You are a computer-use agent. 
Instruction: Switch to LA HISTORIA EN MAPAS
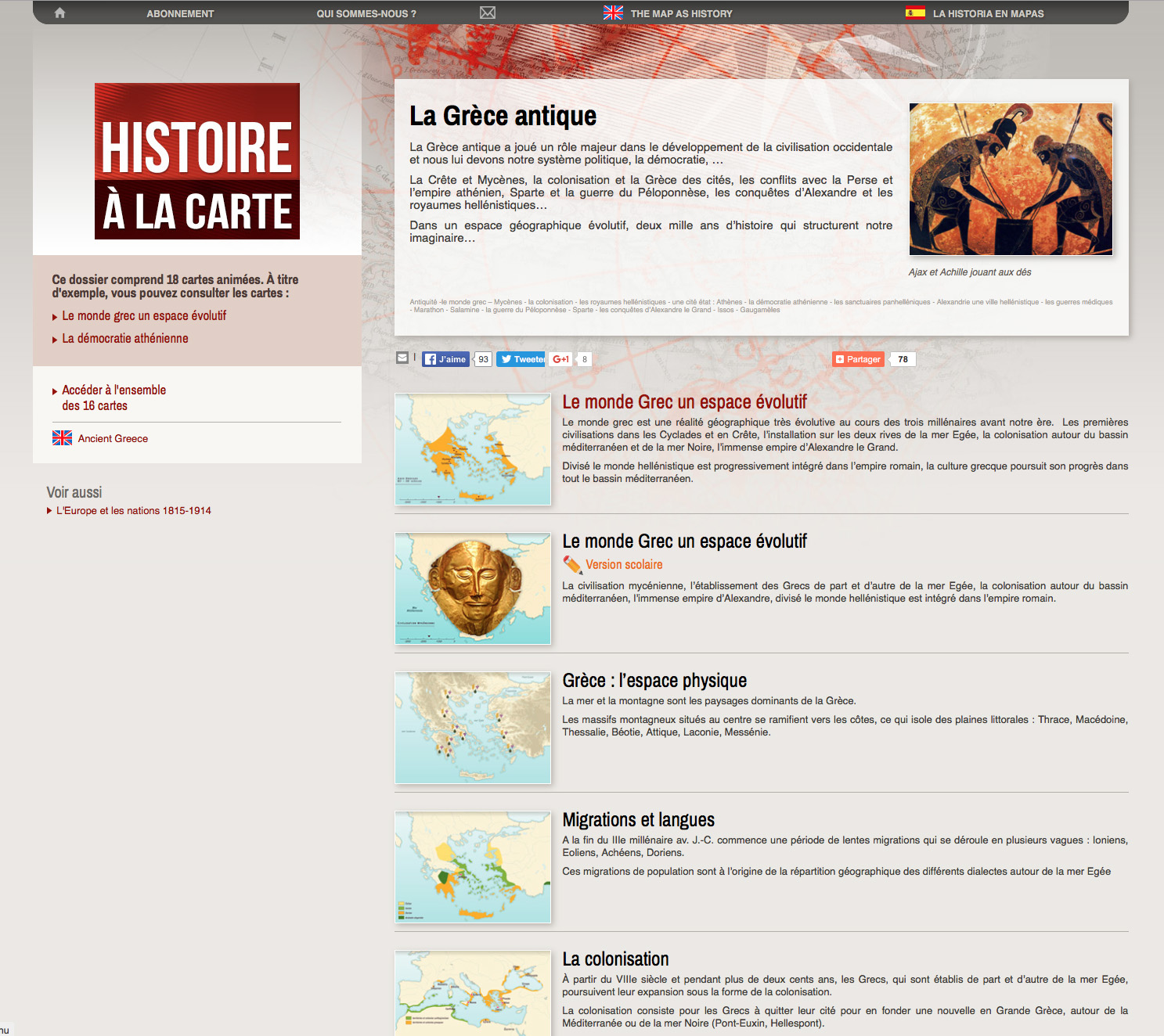989,13
